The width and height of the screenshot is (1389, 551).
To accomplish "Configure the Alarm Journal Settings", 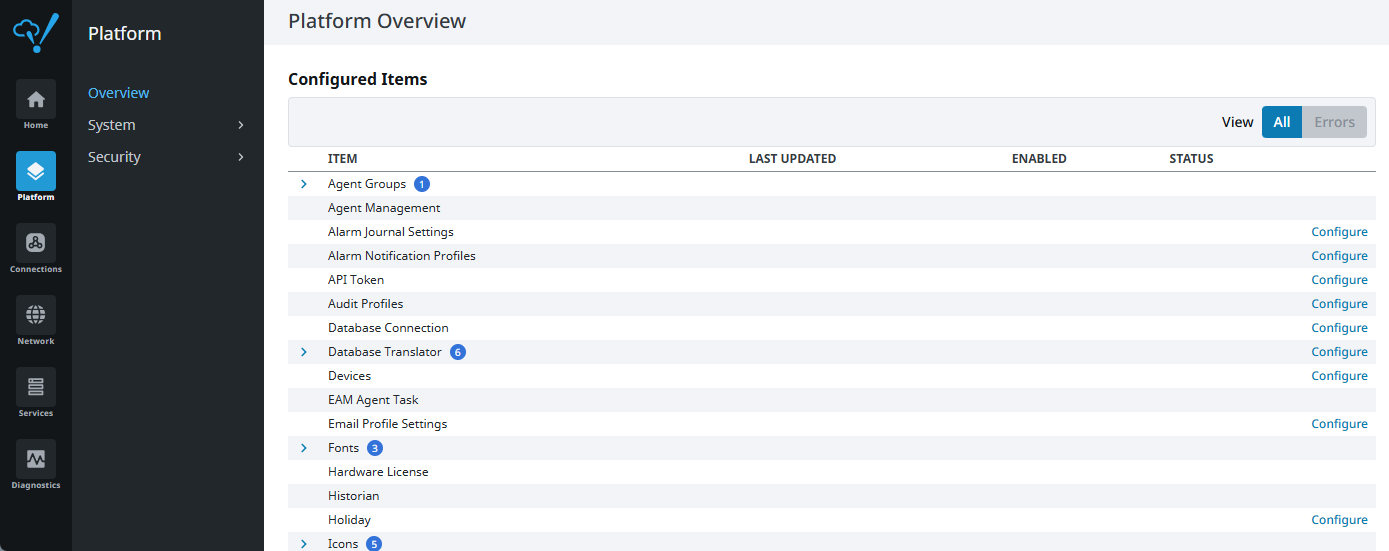I will pyautogui.click(x=1339, y=232).
